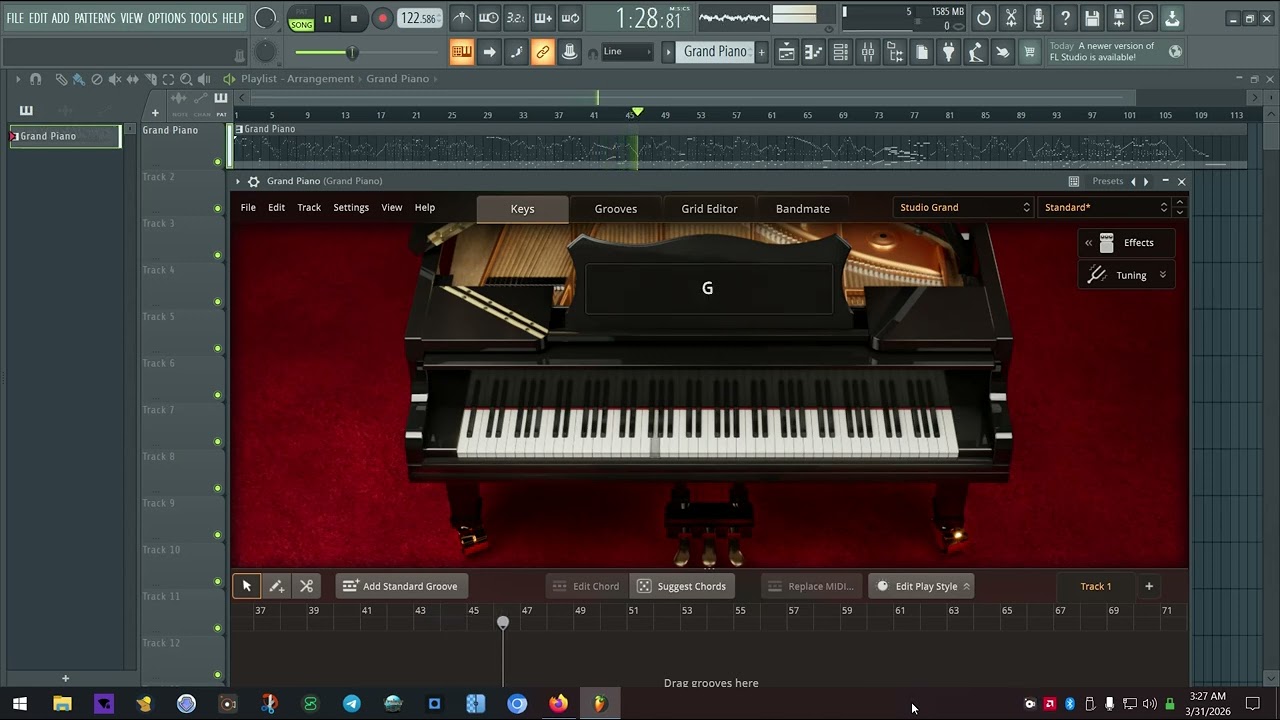Screen dimensions: 1280x720
Task: Open help question mark icon
Action: [1065, 18]
